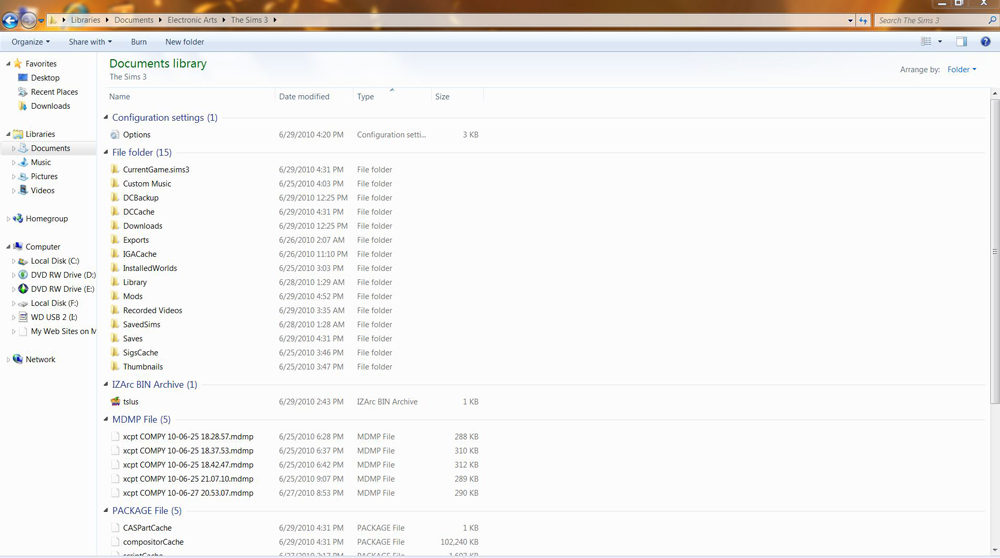
Task: Collapse the MDMP File (5) group
Action: point(106,420)
